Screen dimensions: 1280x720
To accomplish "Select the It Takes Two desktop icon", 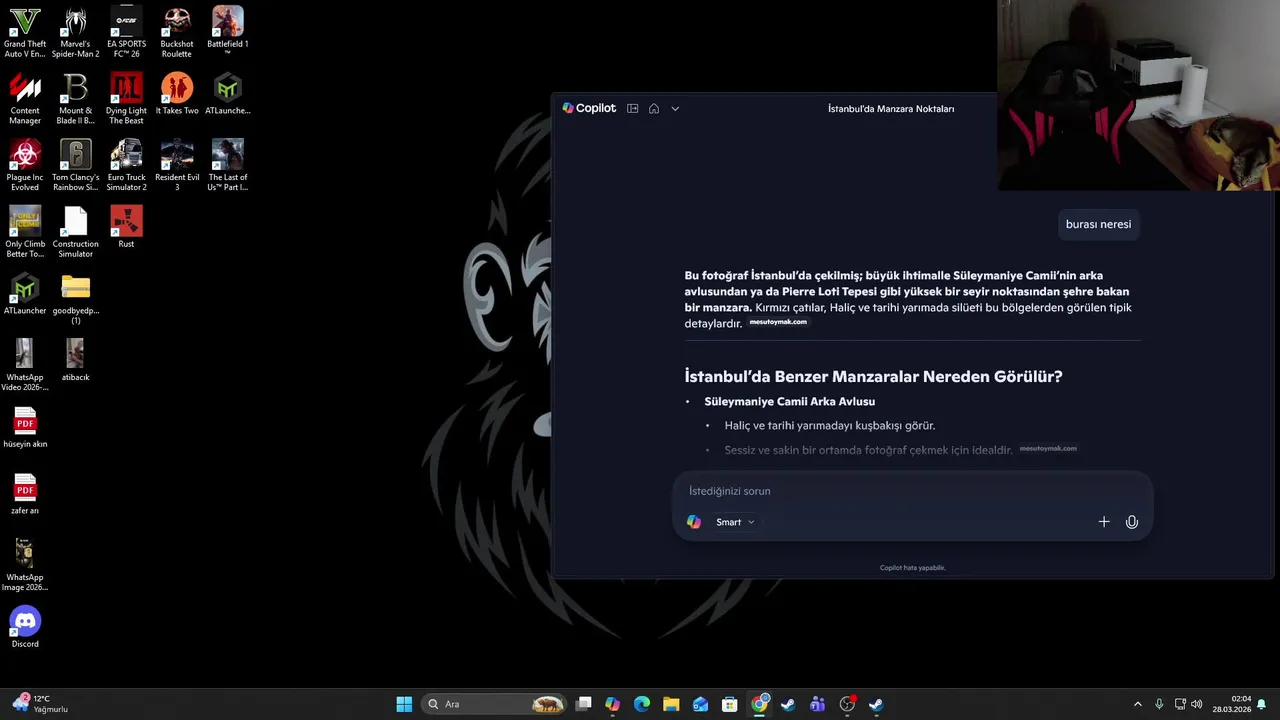I will click(177, 94).
